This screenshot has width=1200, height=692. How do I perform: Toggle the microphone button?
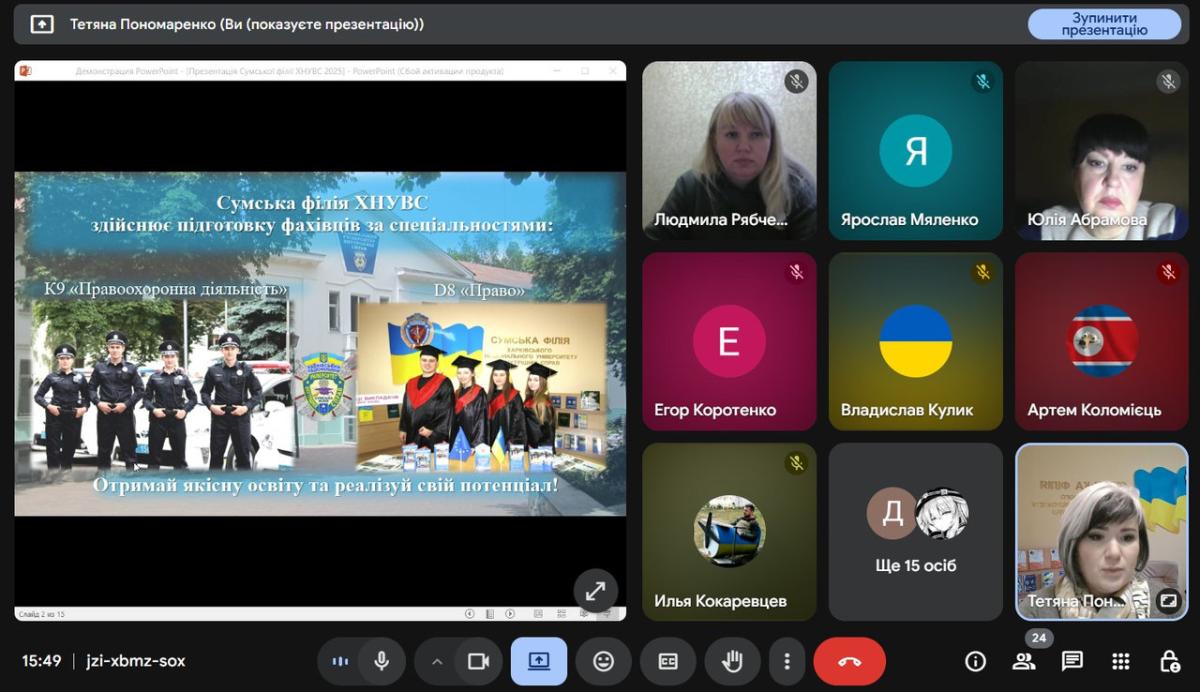tap(381, 661)
